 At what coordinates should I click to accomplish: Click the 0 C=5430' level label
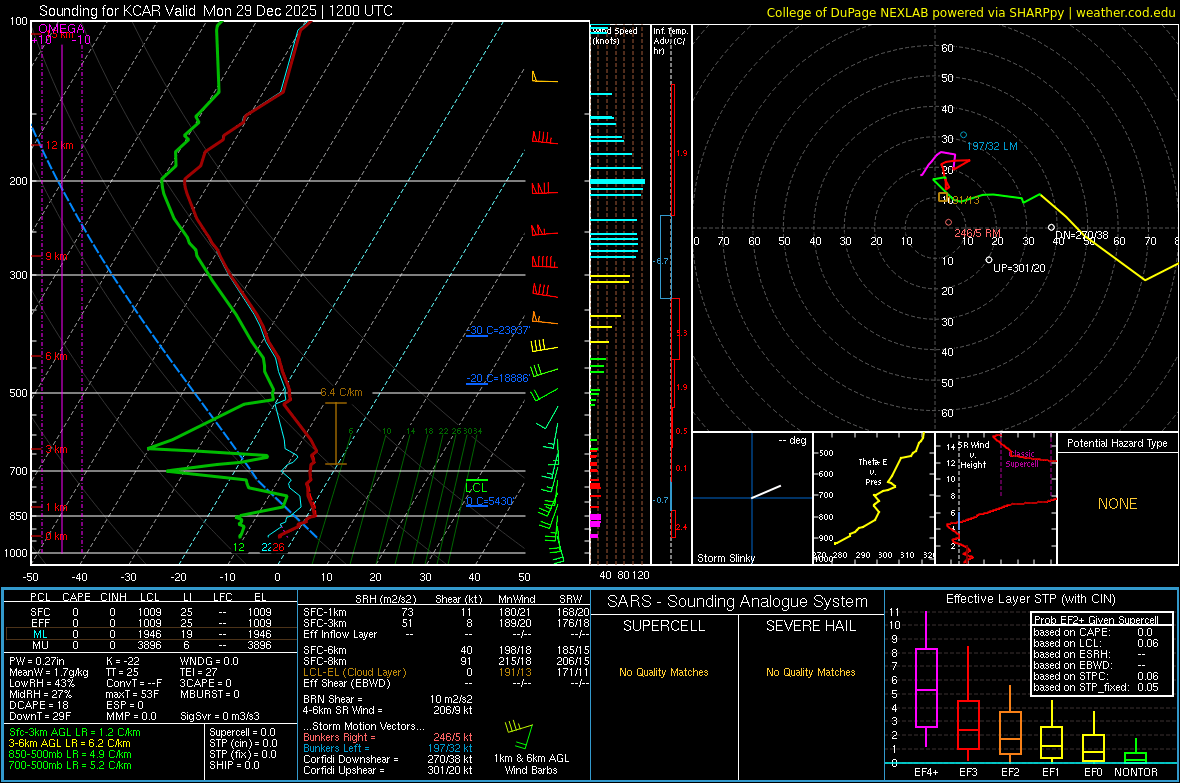489,501
